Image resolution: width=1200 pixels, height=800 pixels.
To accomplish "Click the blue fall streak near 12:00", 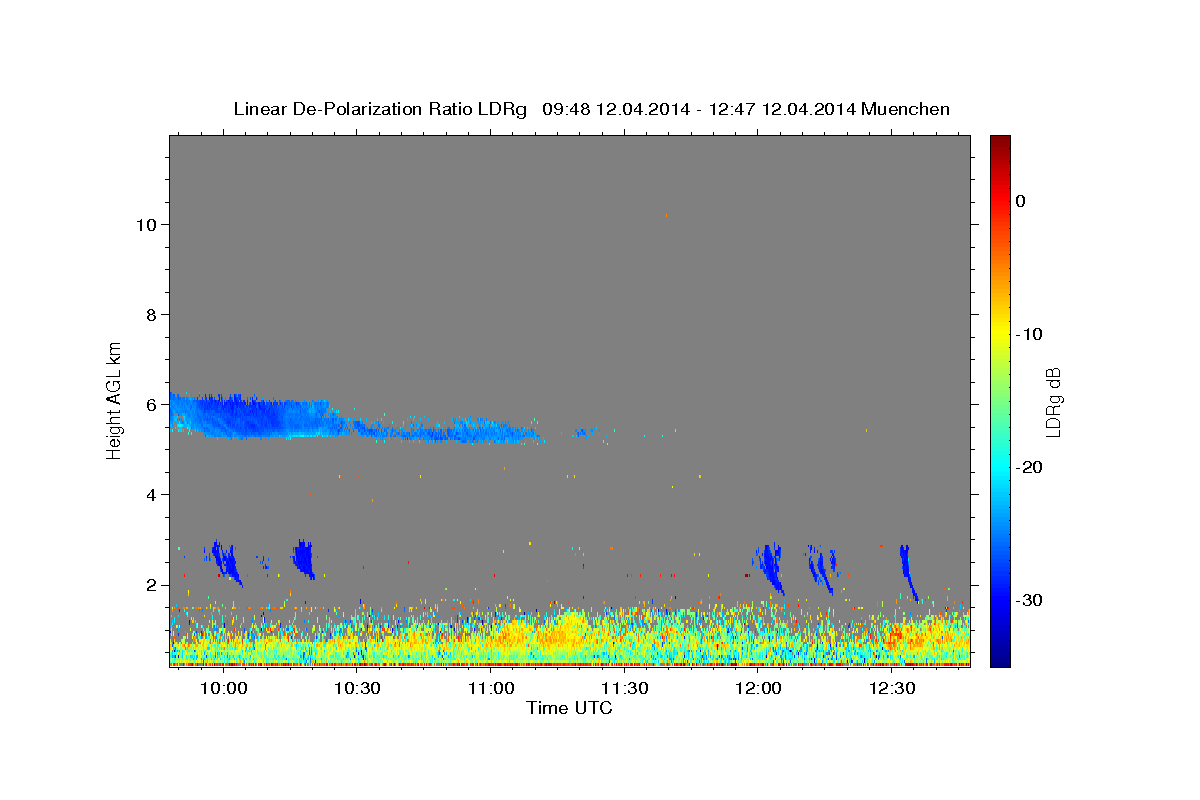I will pyautogui.click(x=771, y=568).
